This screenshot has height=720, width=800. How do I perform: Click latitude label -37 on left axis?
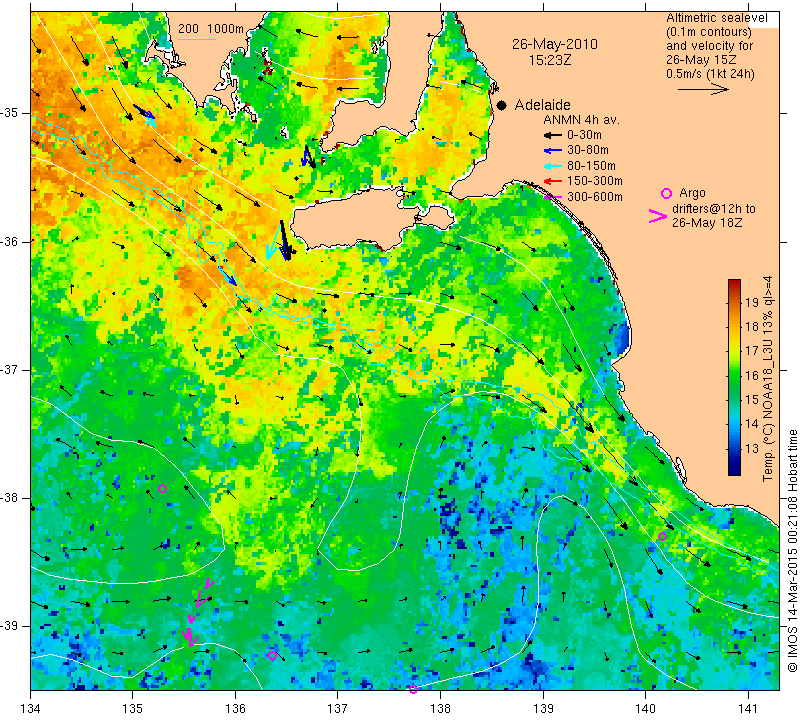pos(11,369)
